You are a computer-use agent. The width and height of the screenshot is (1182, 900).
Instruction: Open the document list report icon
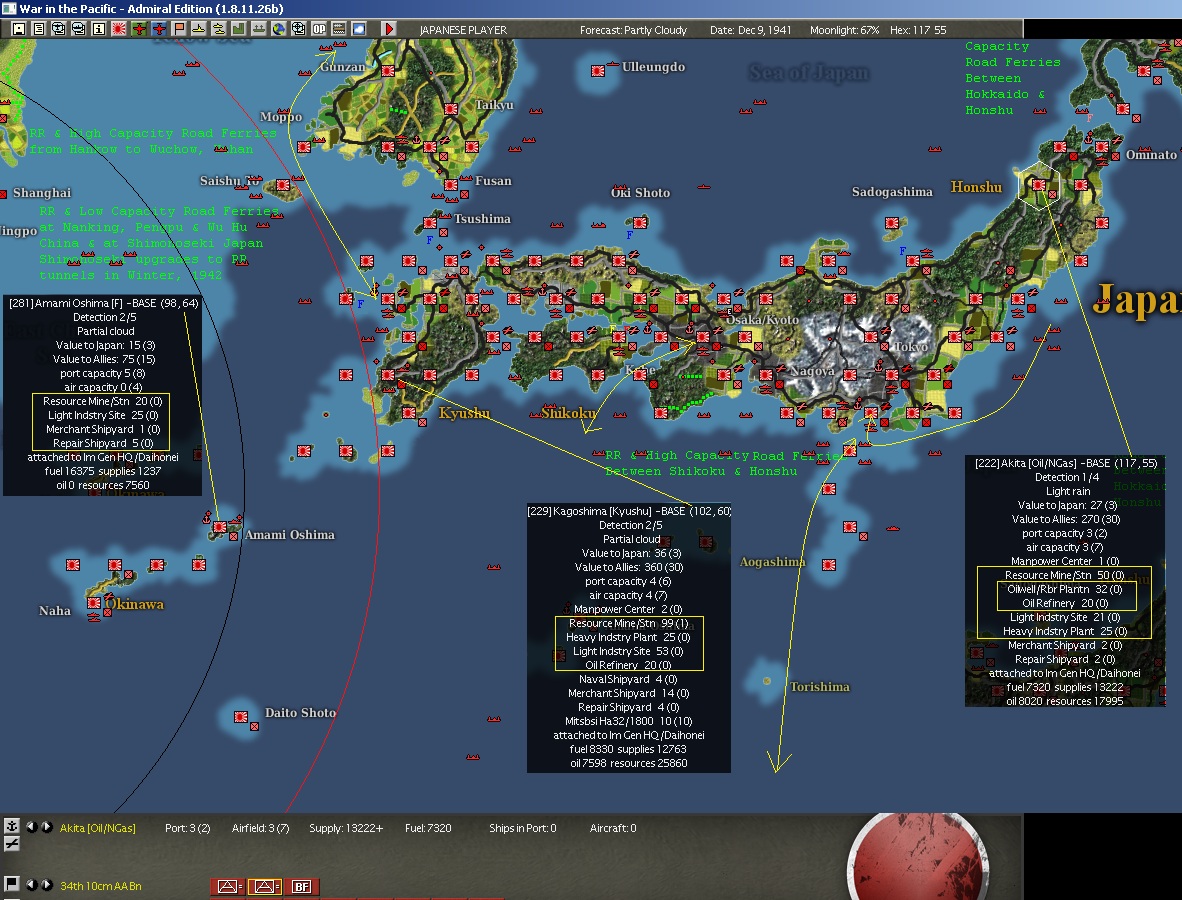(39, 29)
